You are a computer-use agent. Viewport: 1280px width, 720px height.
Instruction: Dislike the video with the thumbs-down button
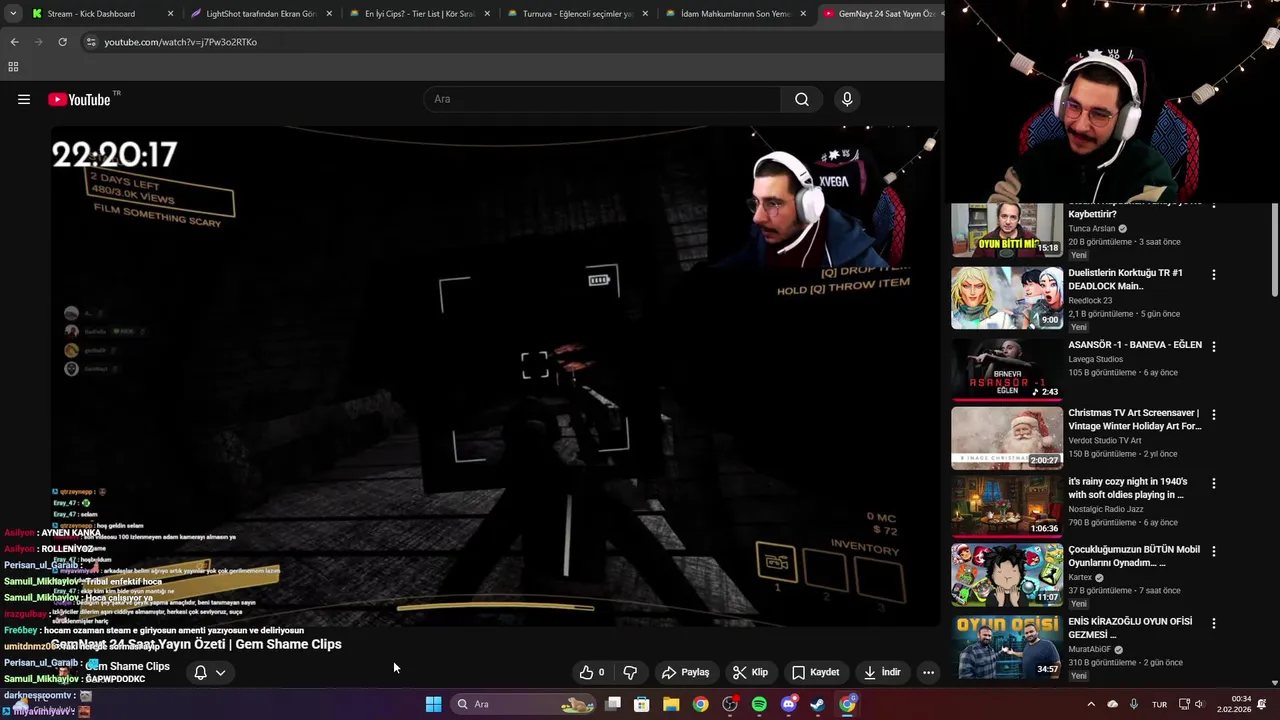point(630,672)
